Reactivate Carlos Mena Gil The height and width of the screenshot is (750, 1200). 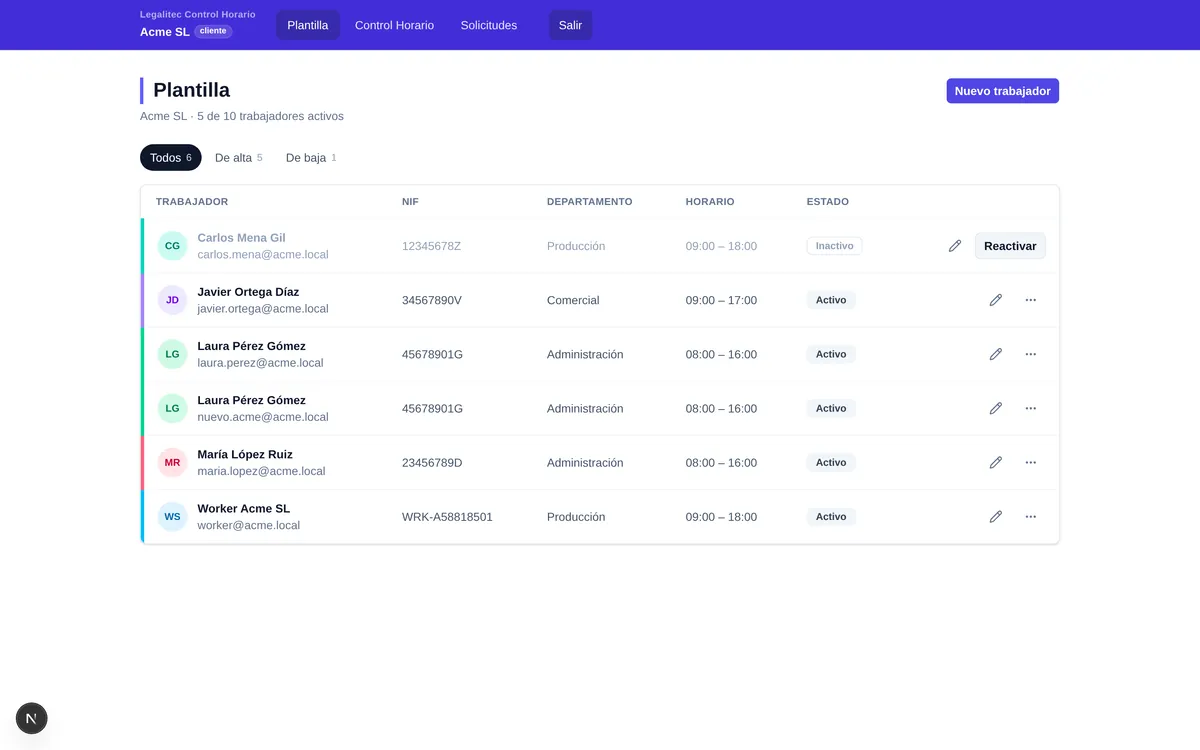pos(1010,246)
